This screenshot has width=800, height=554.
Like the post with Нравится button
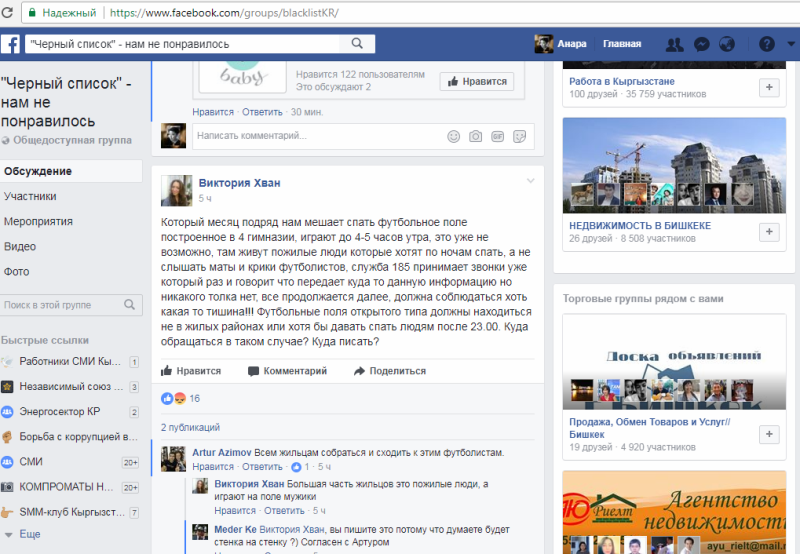(191, 371)
